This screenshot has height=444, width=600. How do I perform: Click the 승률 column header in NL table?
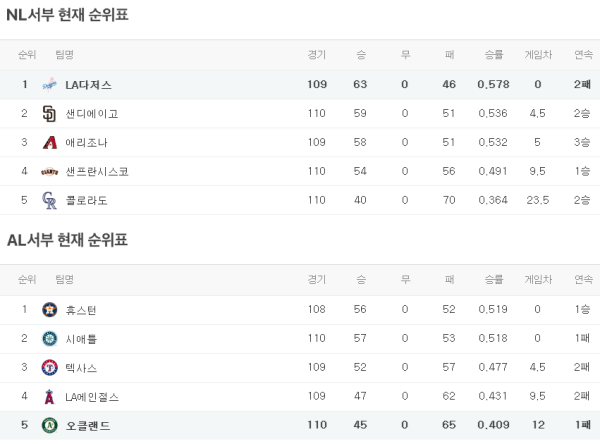pos(493,54)
